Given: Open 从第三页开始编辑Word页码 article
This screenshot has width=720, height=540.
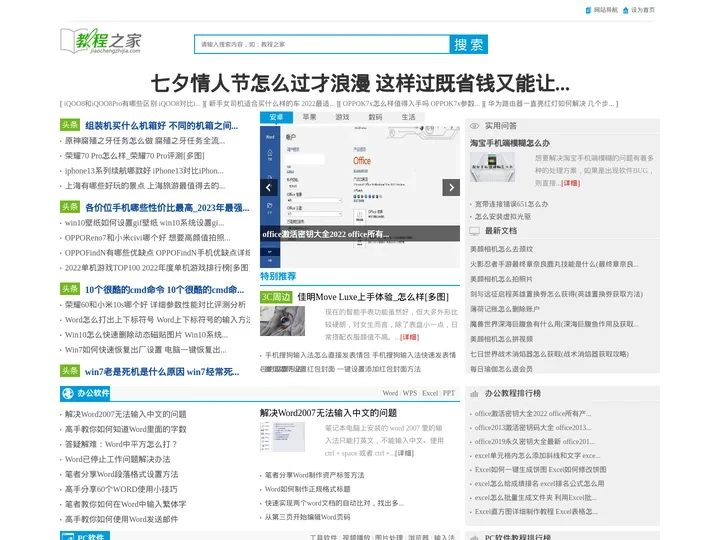Looking at the screenshot, I should [x=307, y=517].
